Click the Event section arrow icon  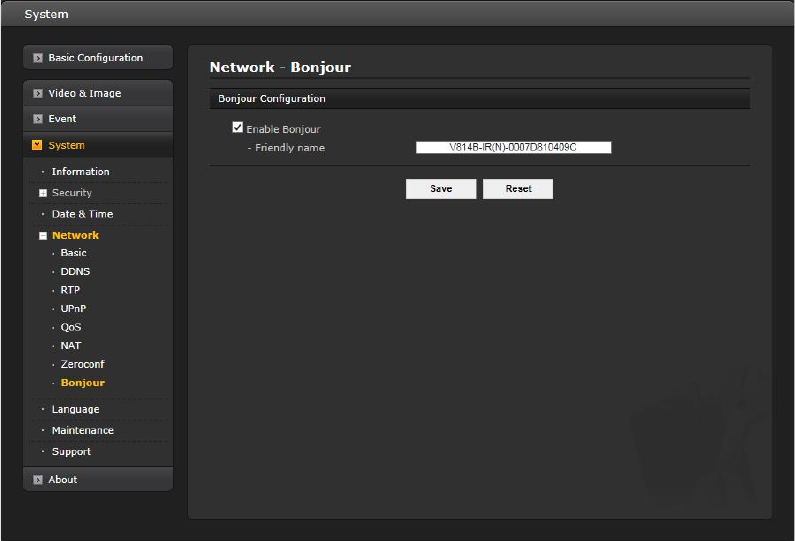tap(38, 119)
